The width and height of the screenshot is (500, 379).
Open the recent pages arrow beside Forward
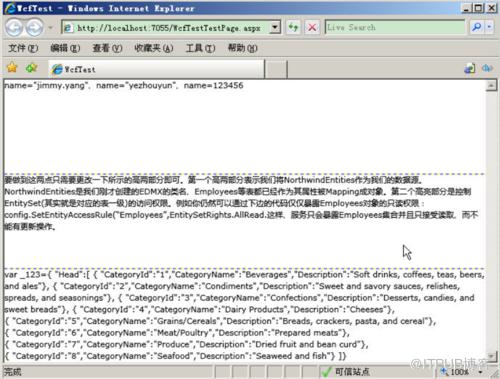(x=50, y=28)
